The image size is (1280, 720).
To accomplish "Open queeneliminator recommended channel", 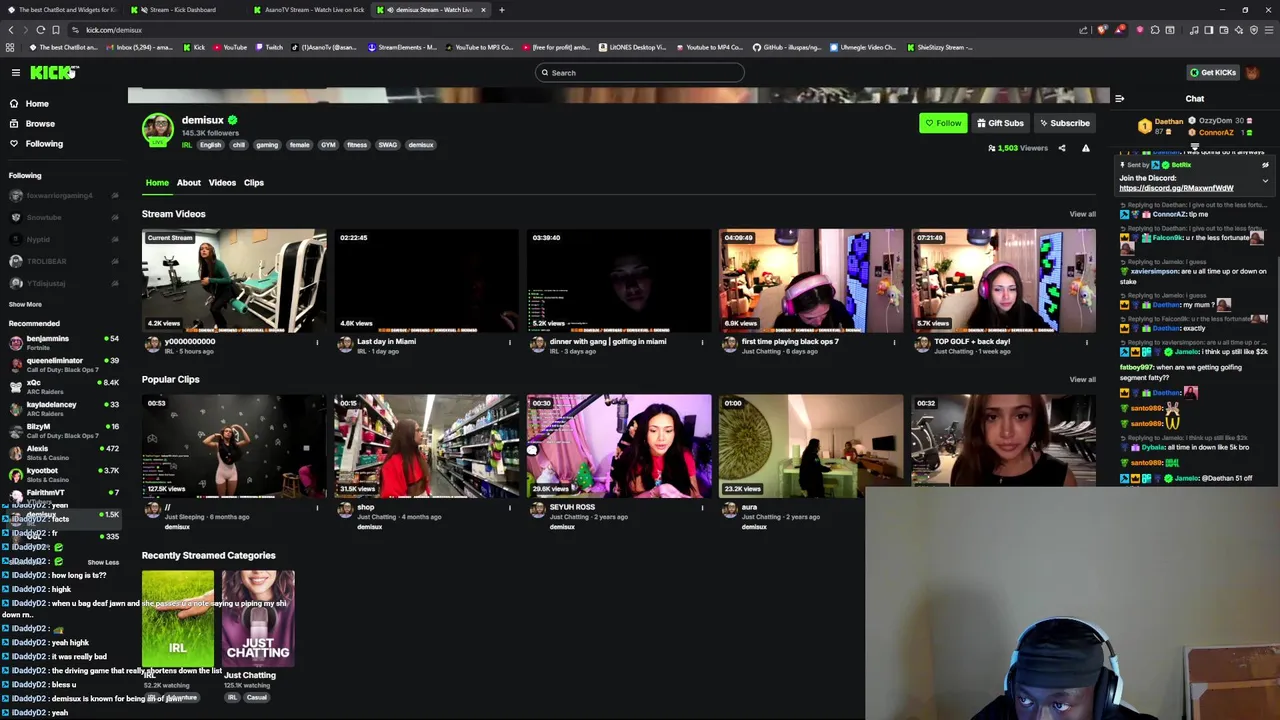I will pos(64,365).
